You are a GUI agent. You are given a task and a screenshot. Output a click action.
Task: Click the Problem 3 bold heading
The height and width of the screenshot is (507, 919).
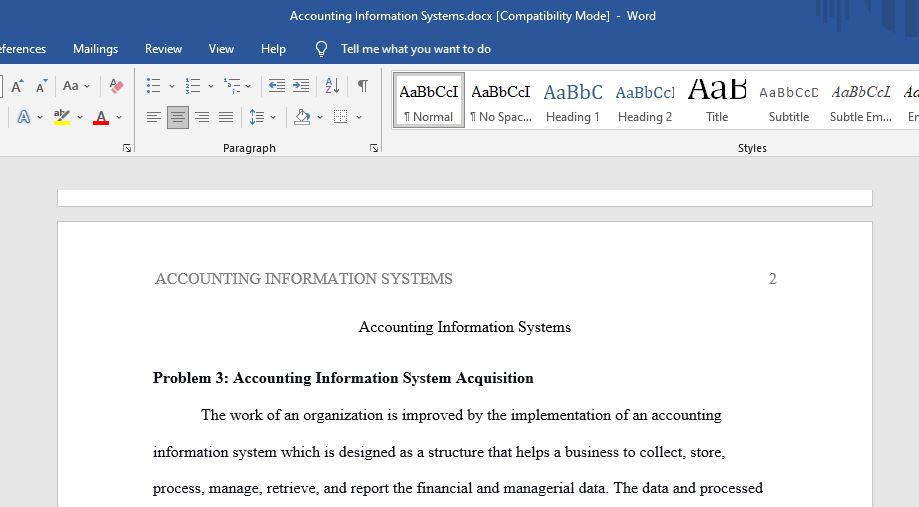pos(343,378)
